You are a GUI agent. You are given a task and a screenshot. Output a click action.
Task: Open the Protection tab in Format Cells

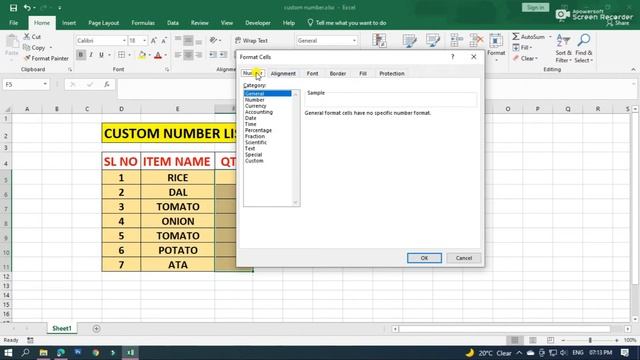[392, 73]
